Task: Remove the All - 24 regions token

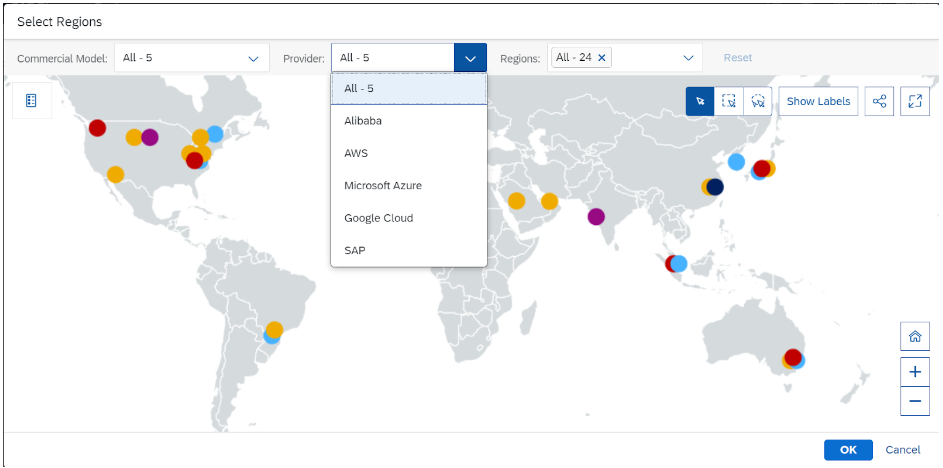Action: click(601, 58)
